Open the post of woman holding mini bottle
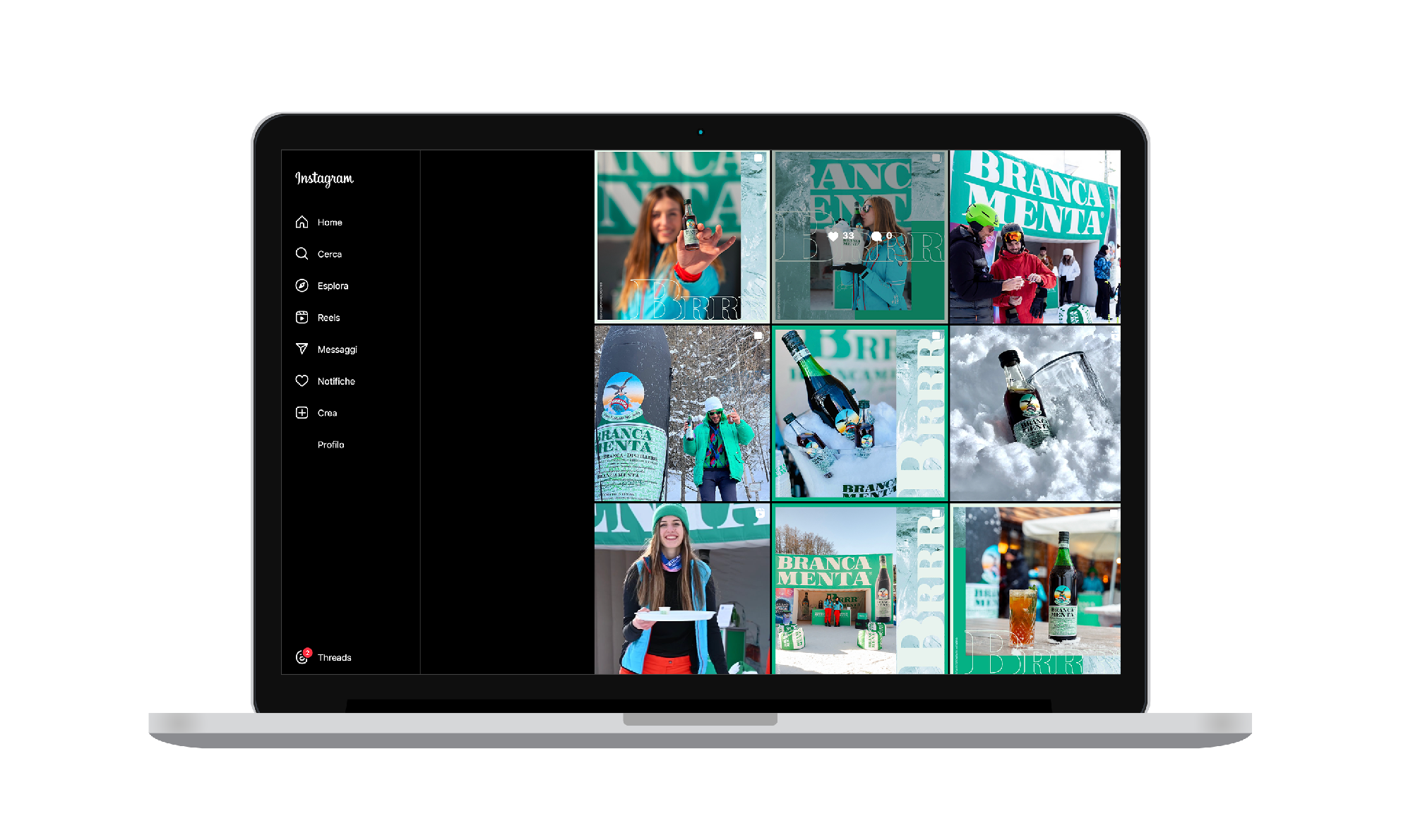 tap(682, 236)
